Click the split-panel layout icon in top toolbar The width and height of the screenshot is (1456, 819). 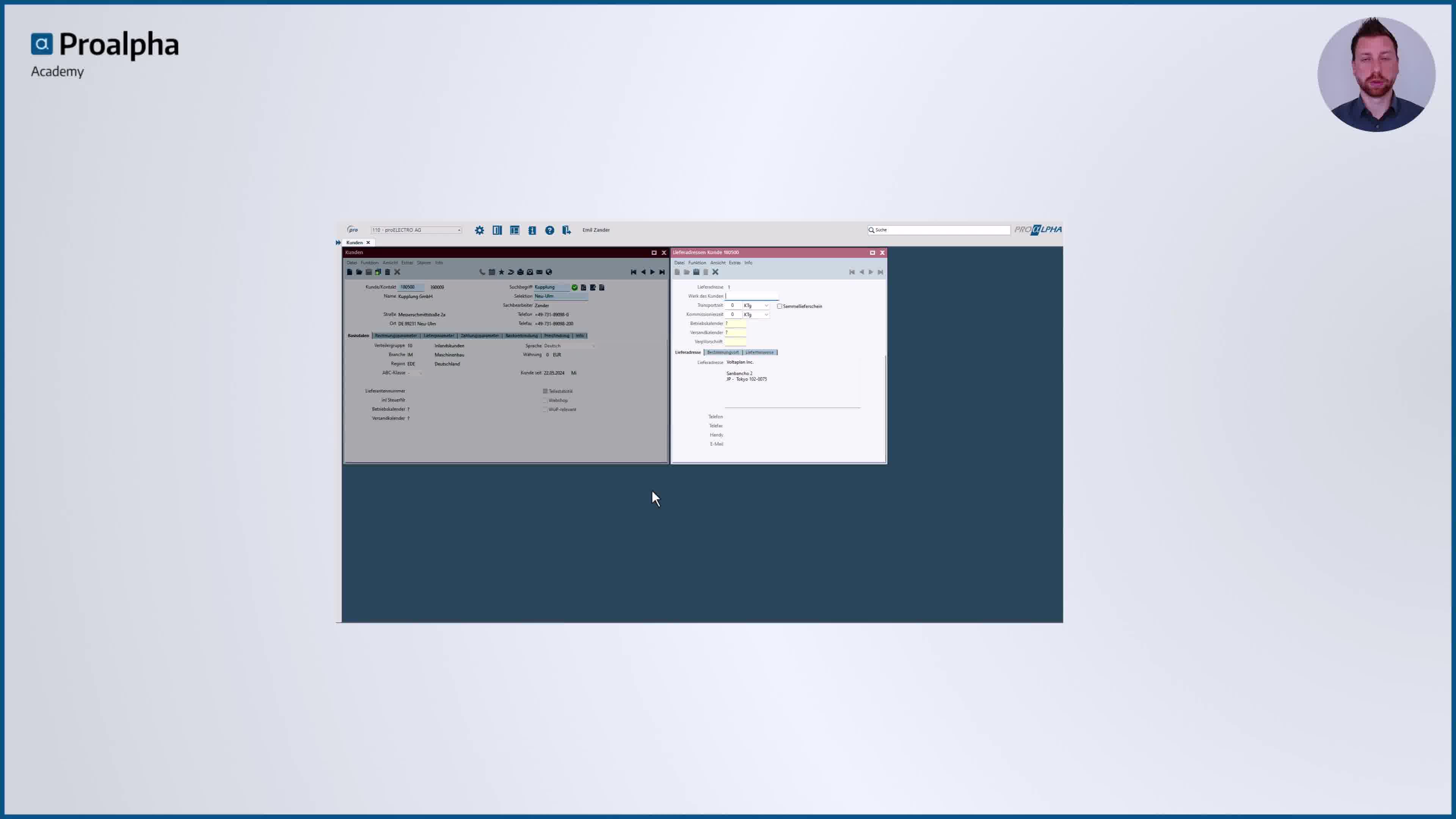pyautogui.click(x=497, y=230)
